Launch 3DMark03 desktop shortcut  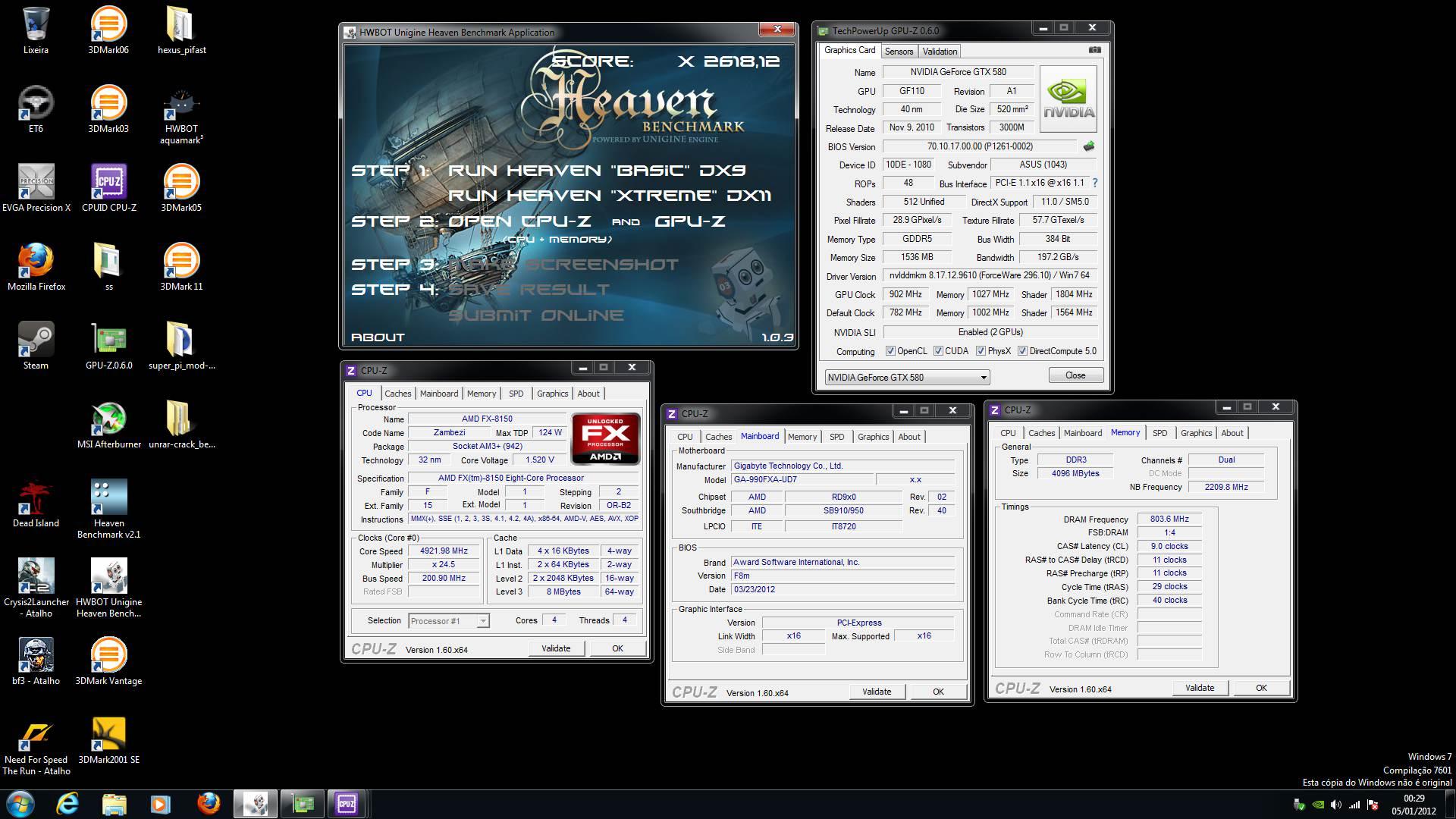108,109
